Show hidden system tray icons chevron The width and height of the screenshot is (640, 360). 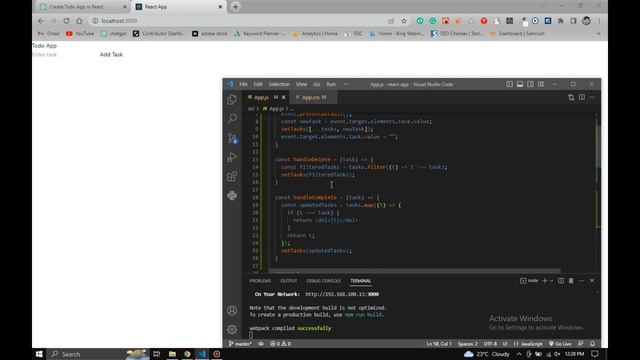click(519, 354)
